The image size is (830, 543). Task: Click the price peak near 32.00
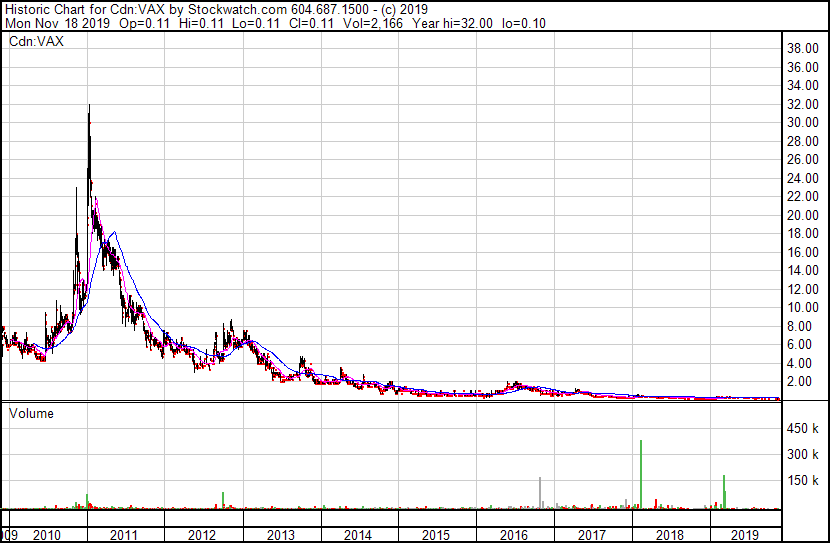(x=90, y=106)
